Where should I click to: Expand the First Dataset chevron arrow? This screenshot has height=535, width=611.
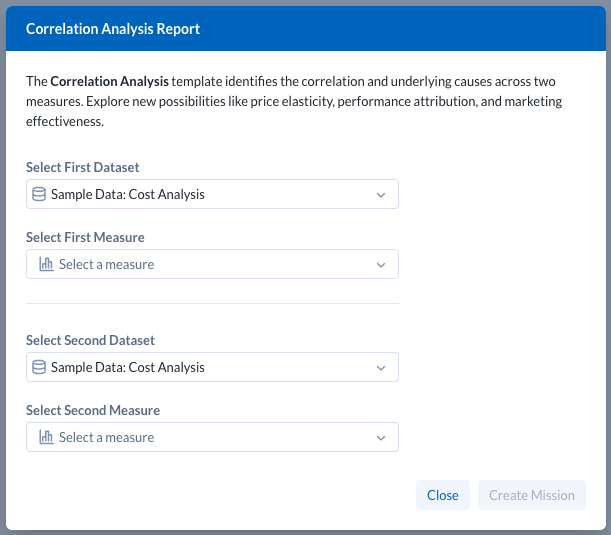[x=380, y=194]
